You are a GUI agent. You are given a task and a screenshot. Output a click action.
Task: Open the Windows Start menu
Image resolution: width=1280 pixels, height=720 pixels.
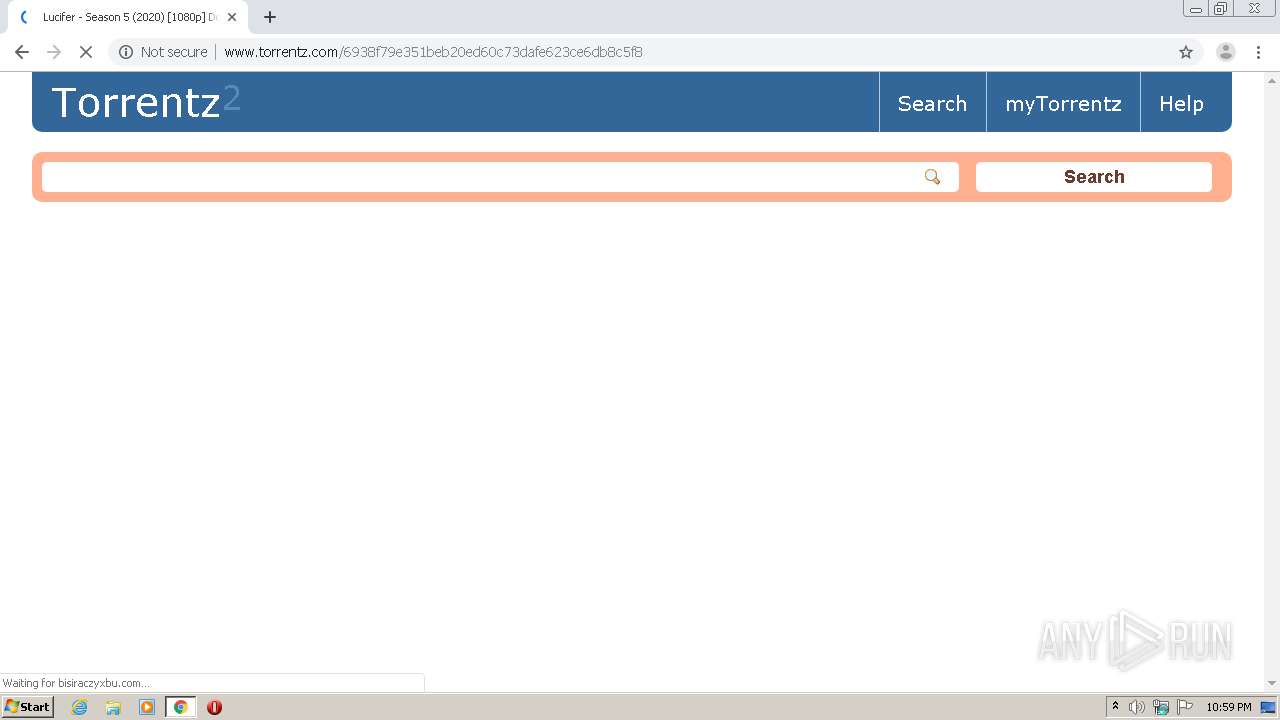pos(27,706)
